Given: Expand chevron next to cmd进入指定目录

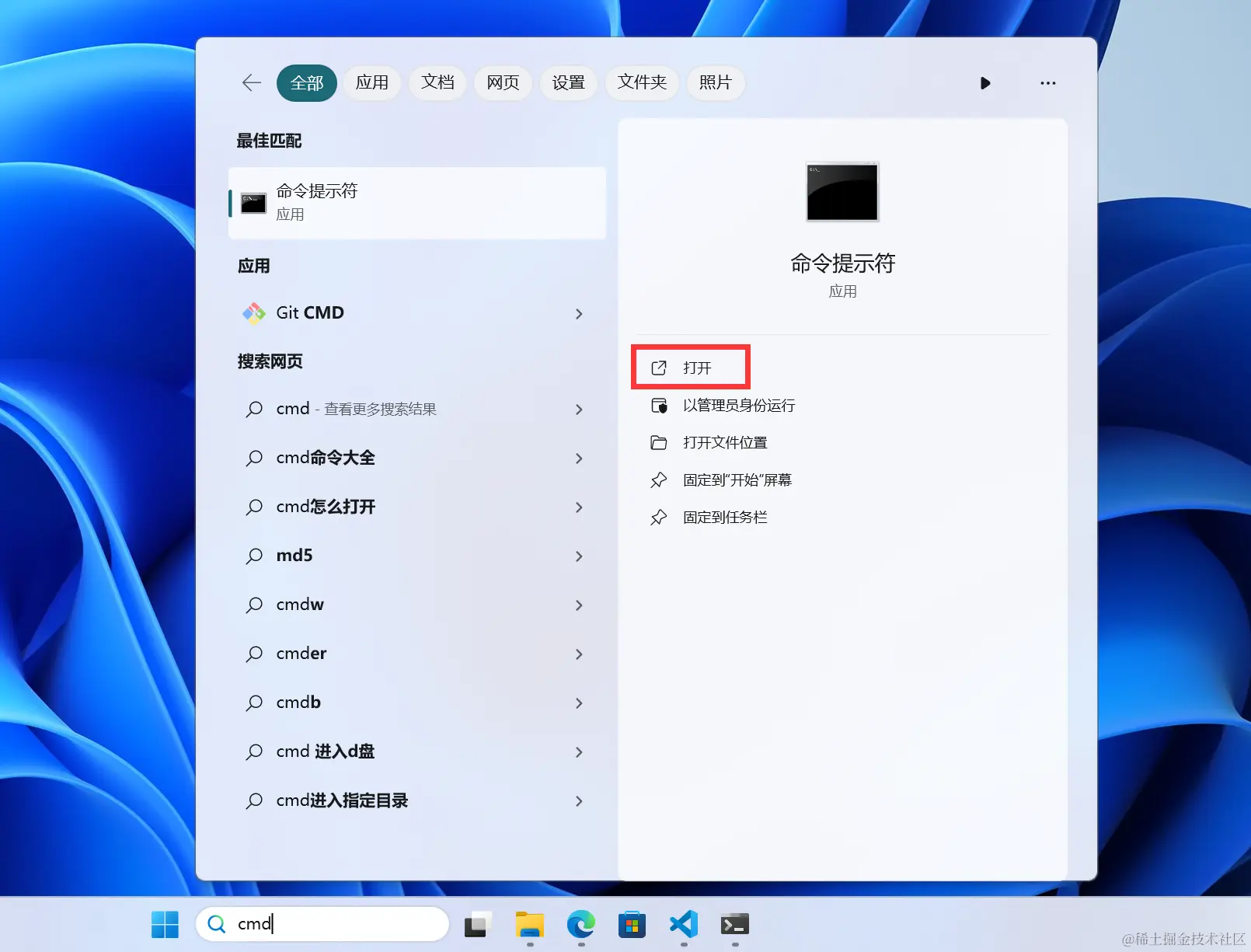Looking at the screenshot, I should coord(579,801).
